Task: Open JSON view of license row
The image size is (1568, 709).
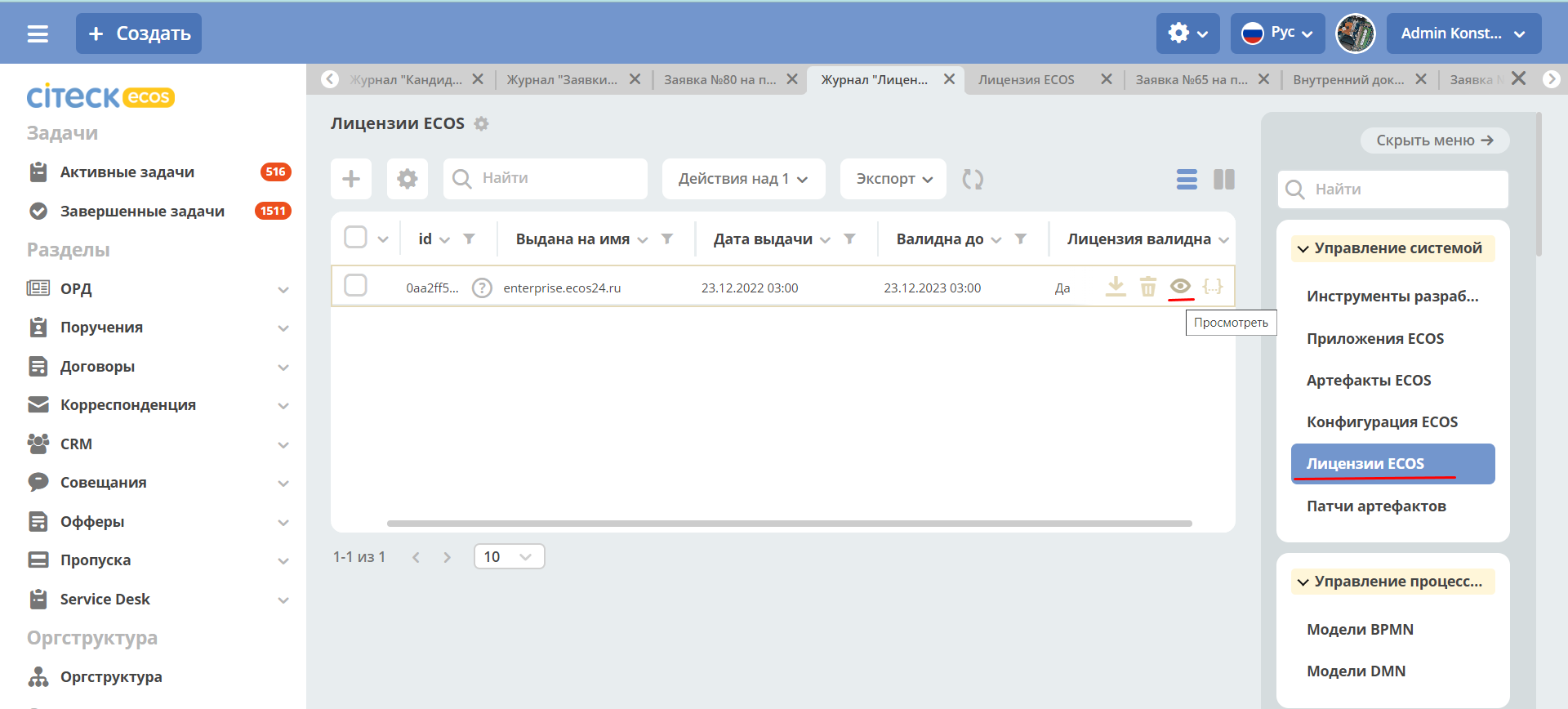Action: pos(1213,287)
